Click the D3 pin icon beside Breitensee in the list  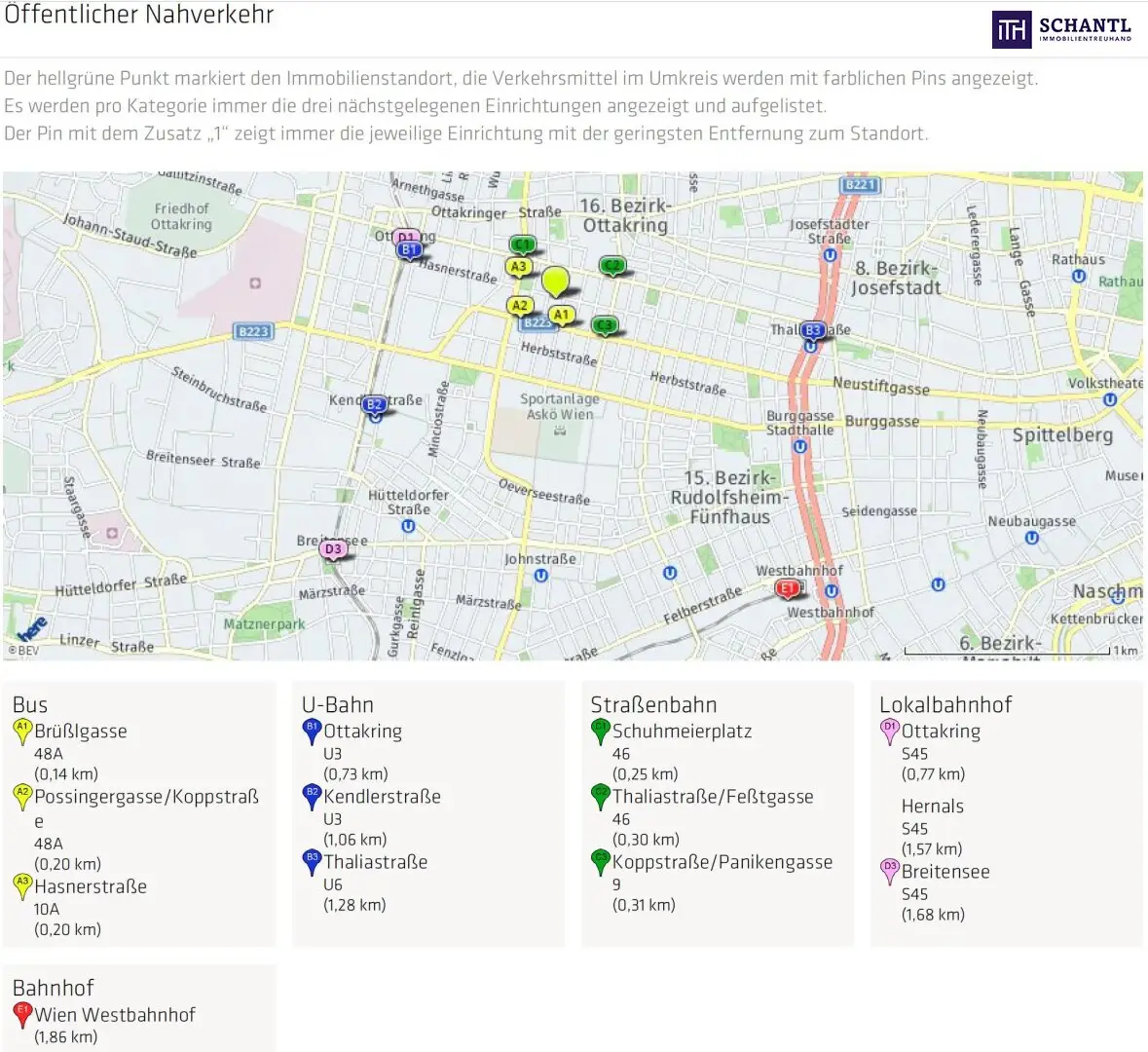pyautogui.click(x=889, y=872)
